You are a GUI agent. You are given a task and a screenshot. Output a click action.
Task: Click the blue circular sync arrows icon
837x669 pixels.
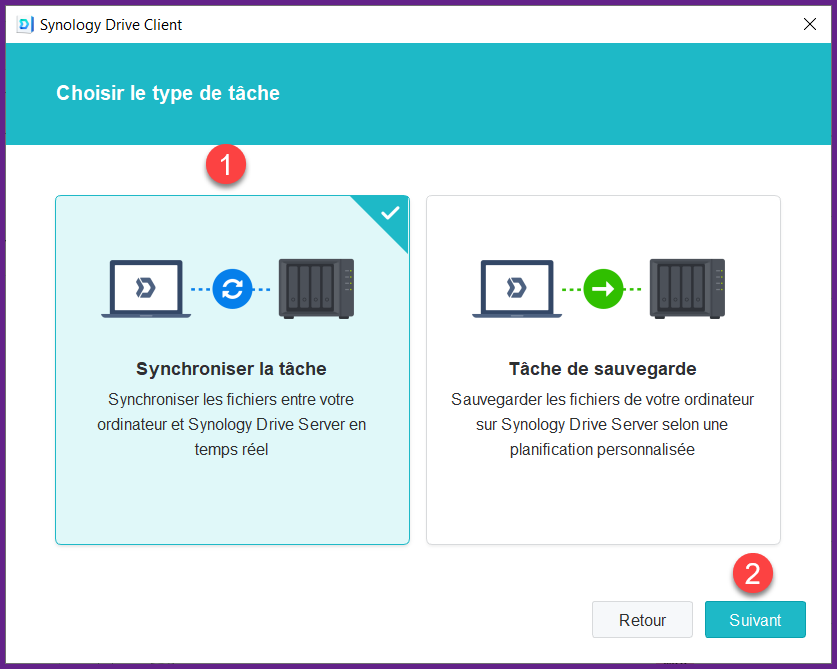(232, 289)
